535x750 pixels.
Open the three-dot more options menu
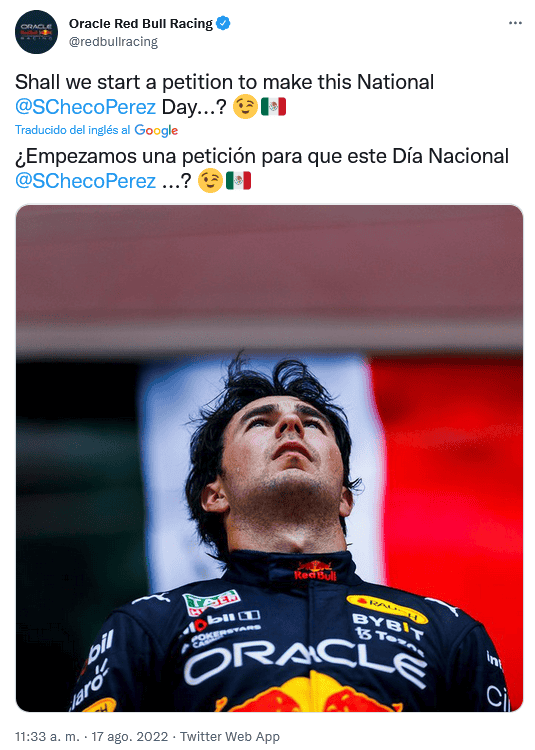click(515, 23)
